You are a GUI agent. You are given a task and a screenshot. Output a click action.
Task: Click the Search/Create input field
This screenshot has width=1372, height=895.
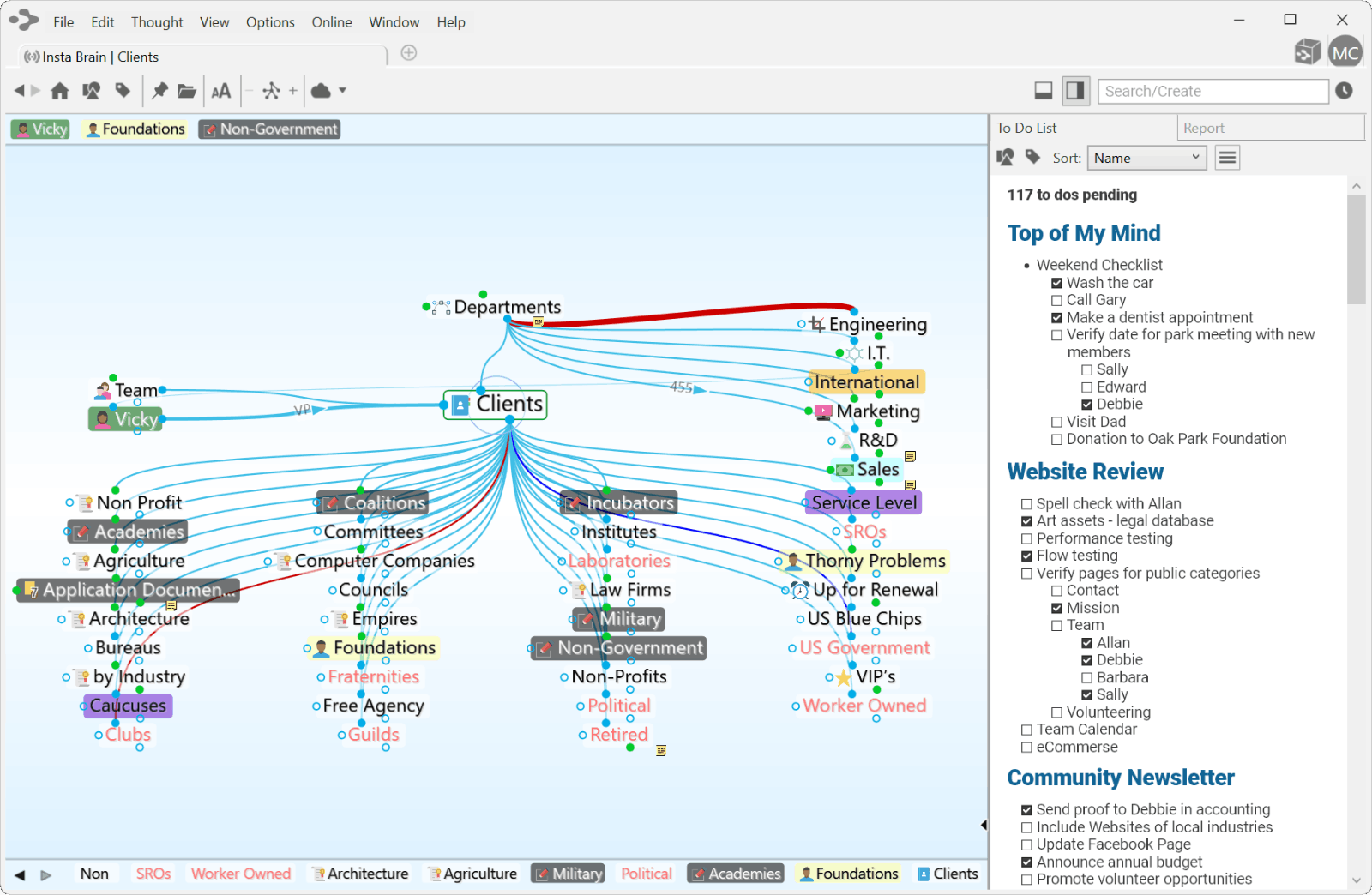[x=1213, y=92]
